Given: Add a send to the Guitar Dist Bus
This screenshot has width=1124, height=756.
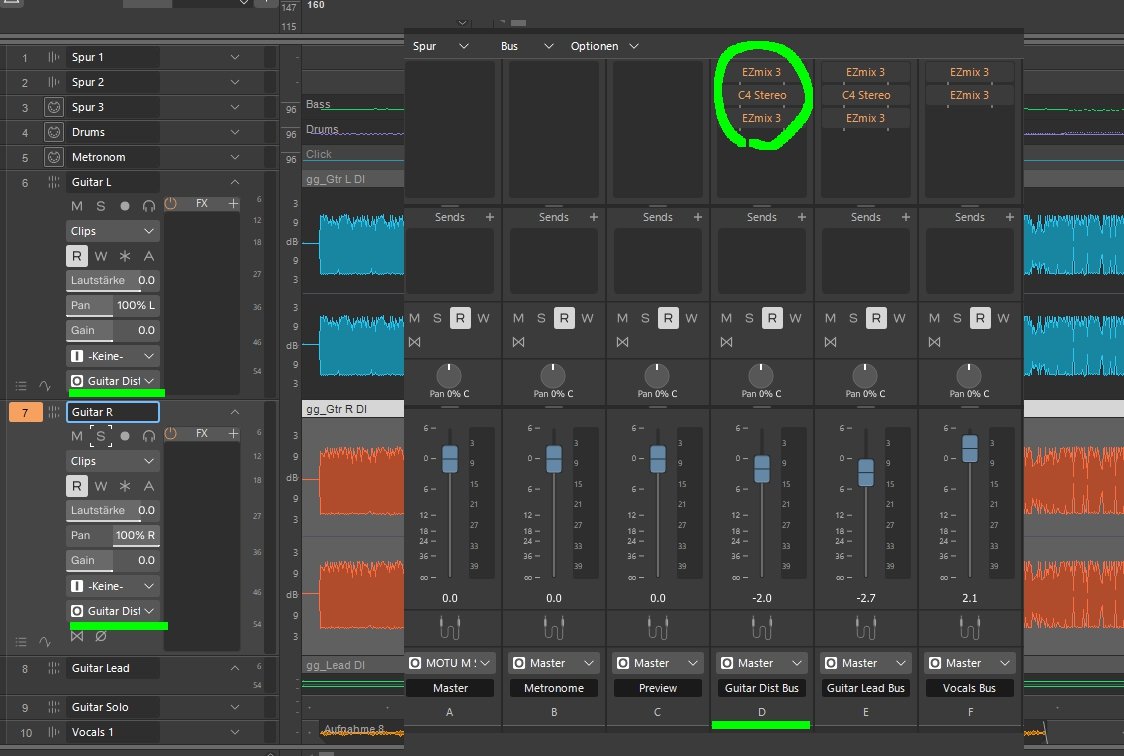Looking at the screenshot, I should (x=802, y=217).
